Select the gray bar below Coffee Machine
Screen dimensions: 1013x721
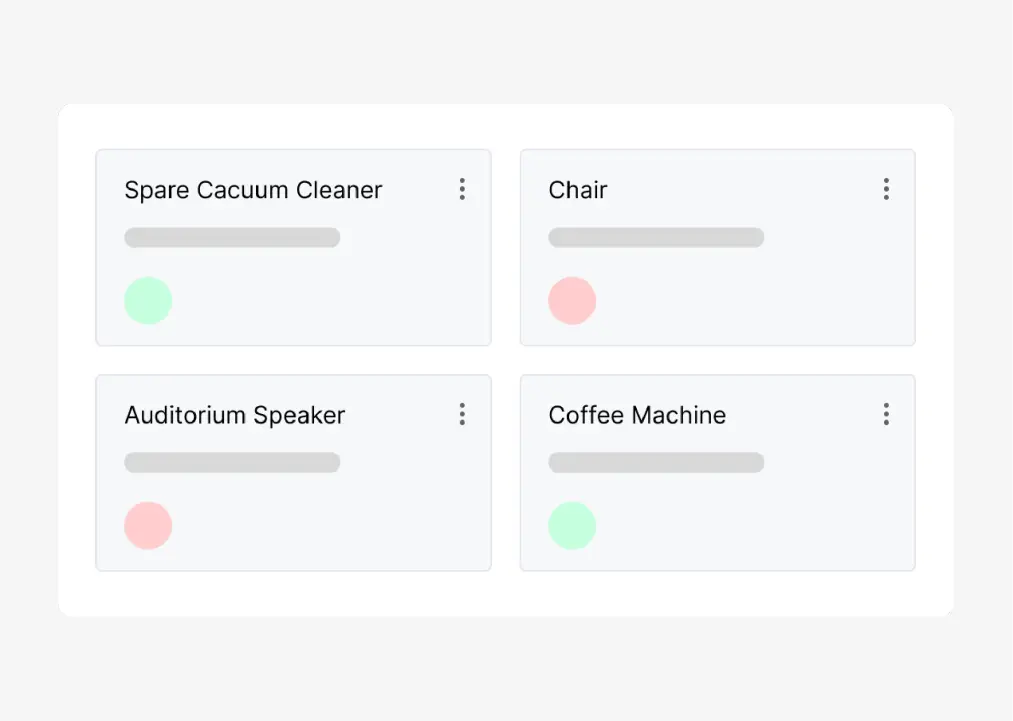click(x=656, y=463)
